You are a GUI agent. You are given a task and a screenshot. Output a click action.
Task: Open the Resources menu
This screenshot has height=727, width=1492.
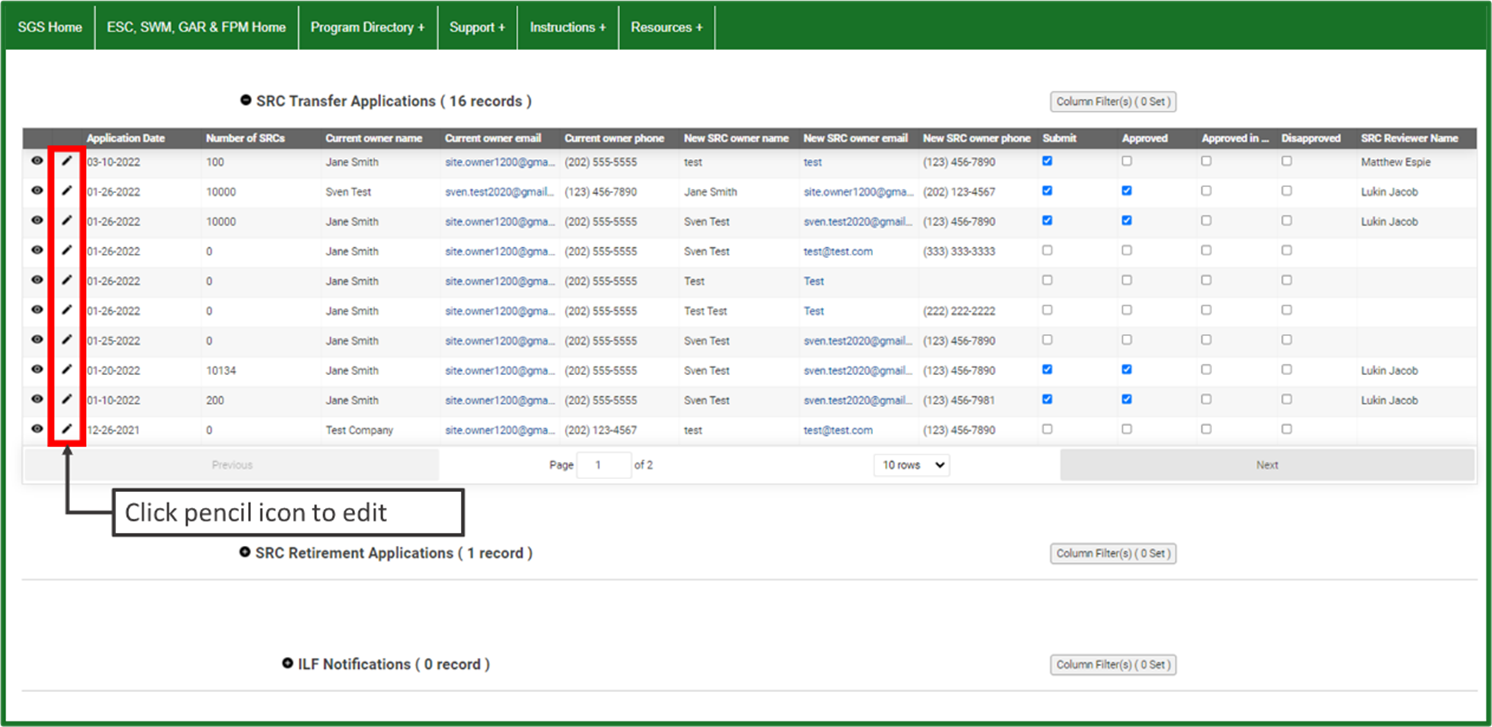[x=666, y=27]
